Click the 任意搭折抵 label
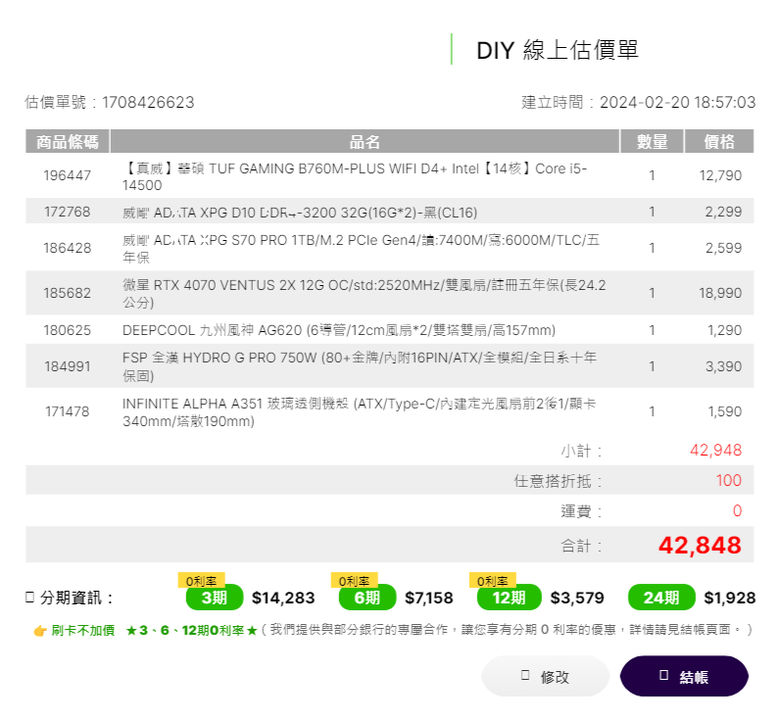The image size is (780, 720). tap(558, 481)
